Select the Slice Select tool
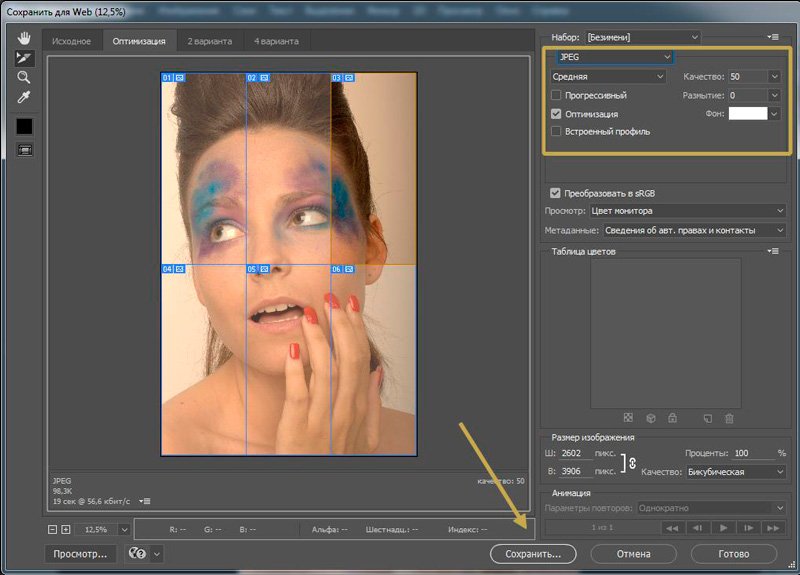The width and height of the screenshot is (800, 575). pyautogui.click(x=24, y=58)
